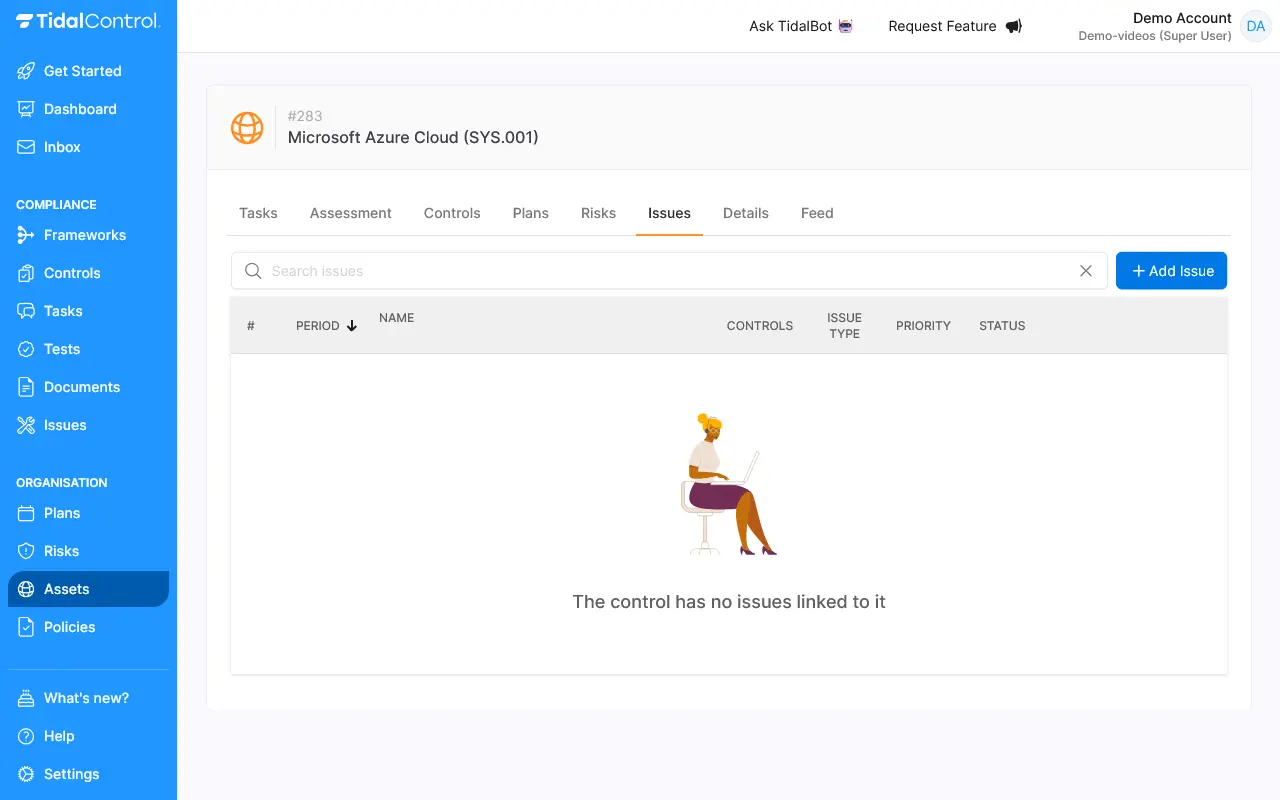Click the Inbox envelope icon
Screen dimensions: 1280x800
coord(26,147)
